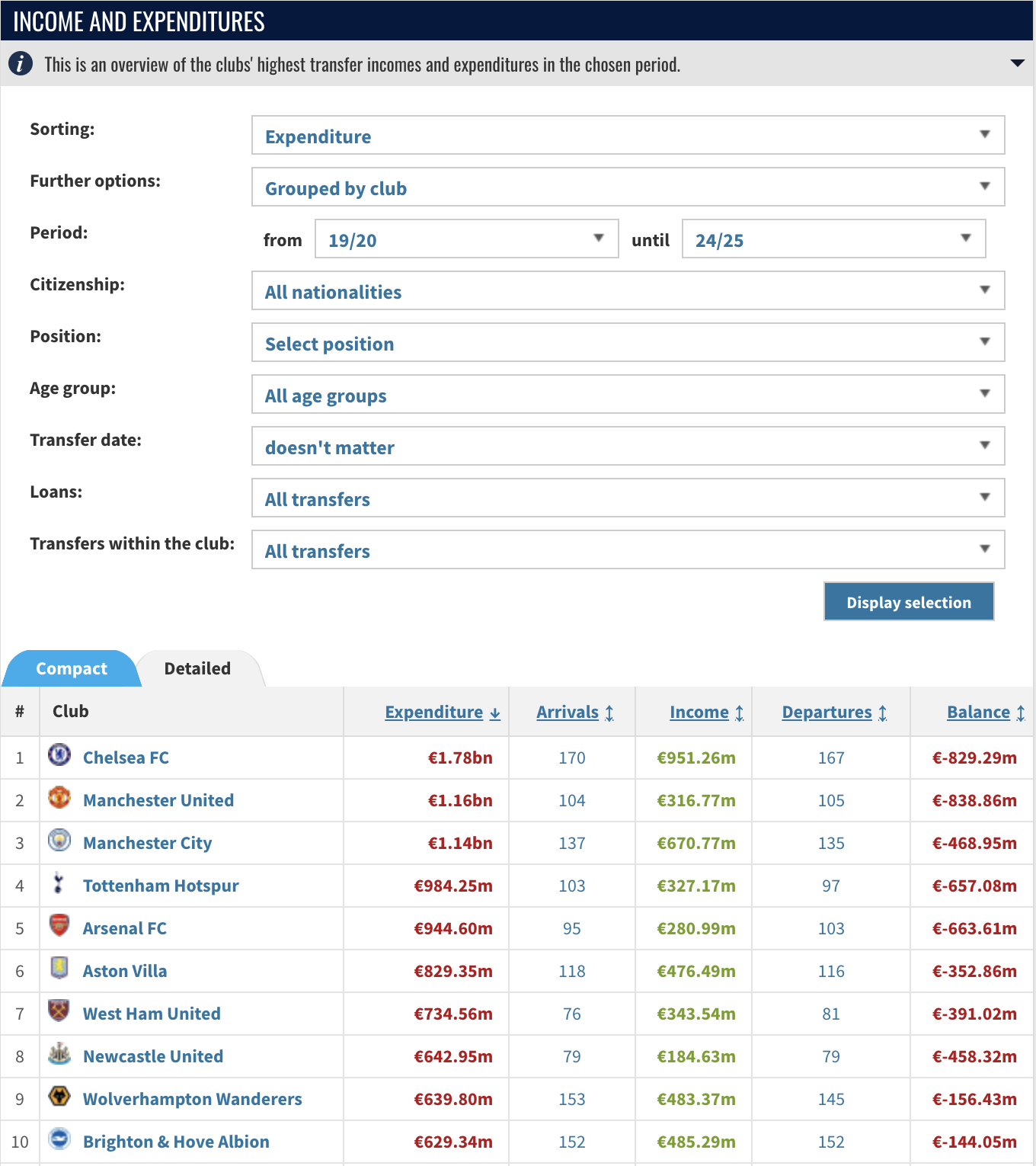Open Transfers within the club dropdown
Screen dimensions: 1036x1166
628,549
